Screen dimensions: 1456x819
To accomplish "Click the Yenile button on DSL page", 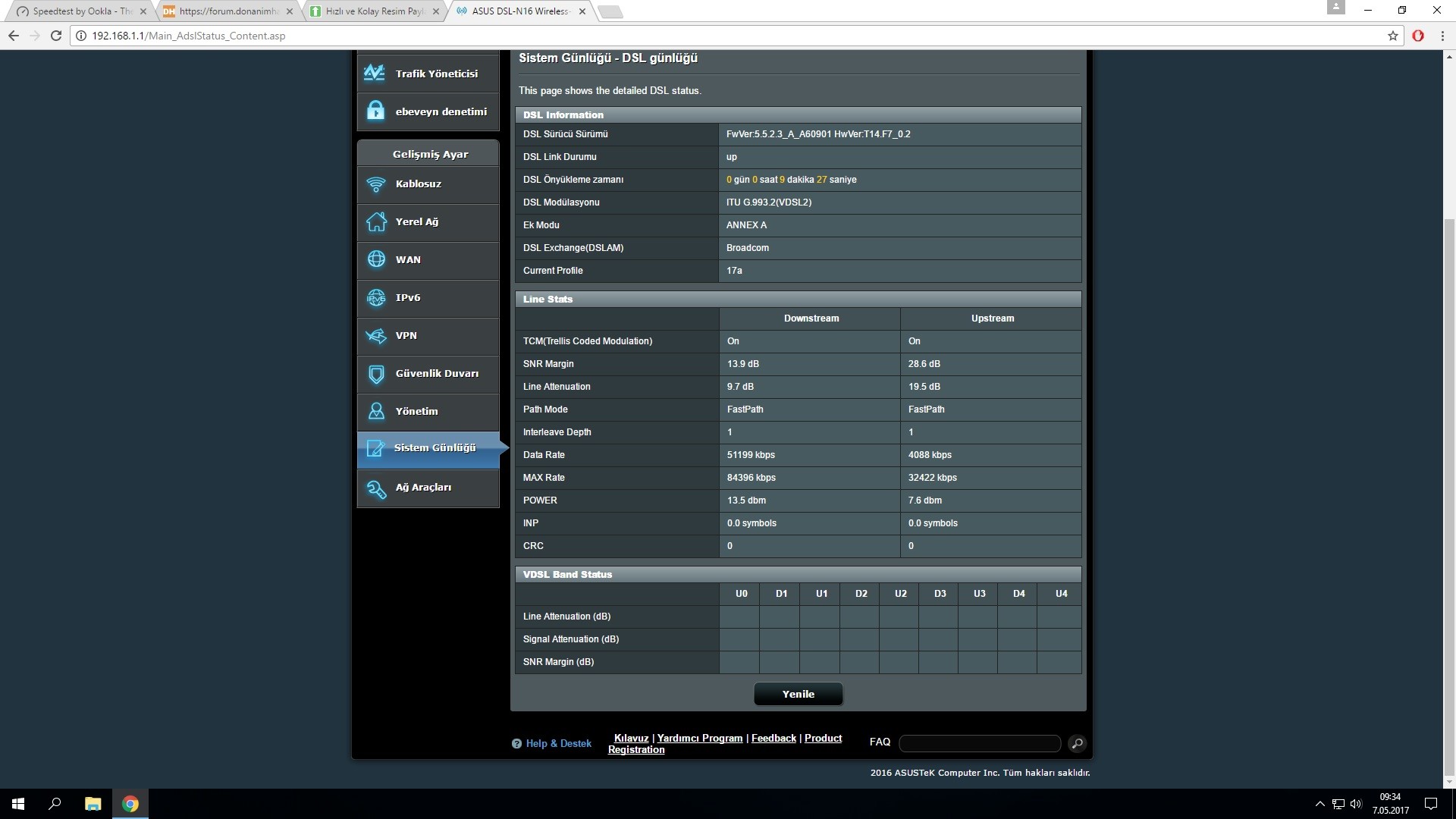I will click(798, 694).
